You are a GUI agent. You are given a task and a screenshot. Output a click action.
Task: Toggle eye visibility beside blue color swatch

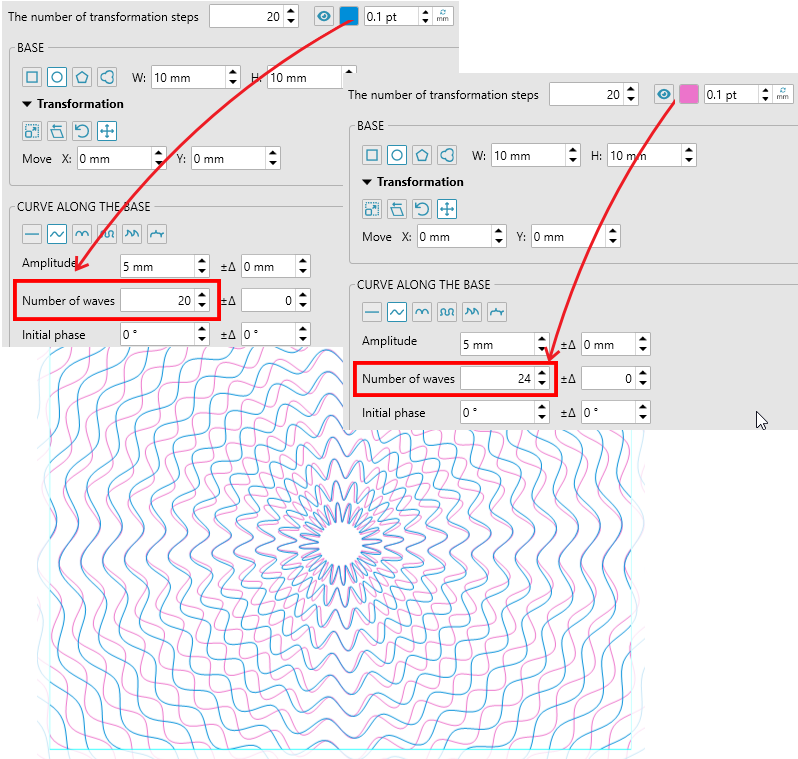coord(323,16)
